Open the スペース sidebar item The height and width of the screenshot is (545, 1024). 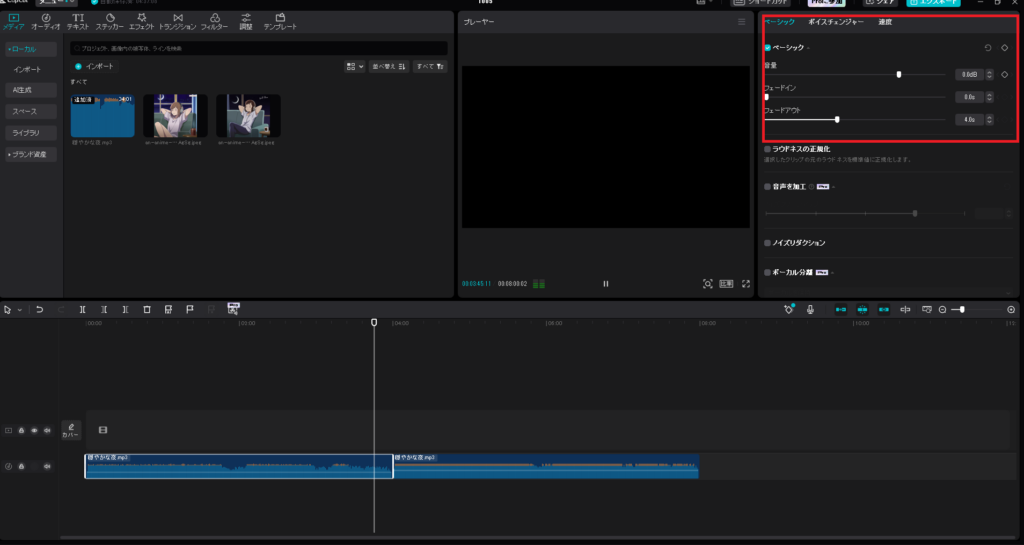pos(31,112)
